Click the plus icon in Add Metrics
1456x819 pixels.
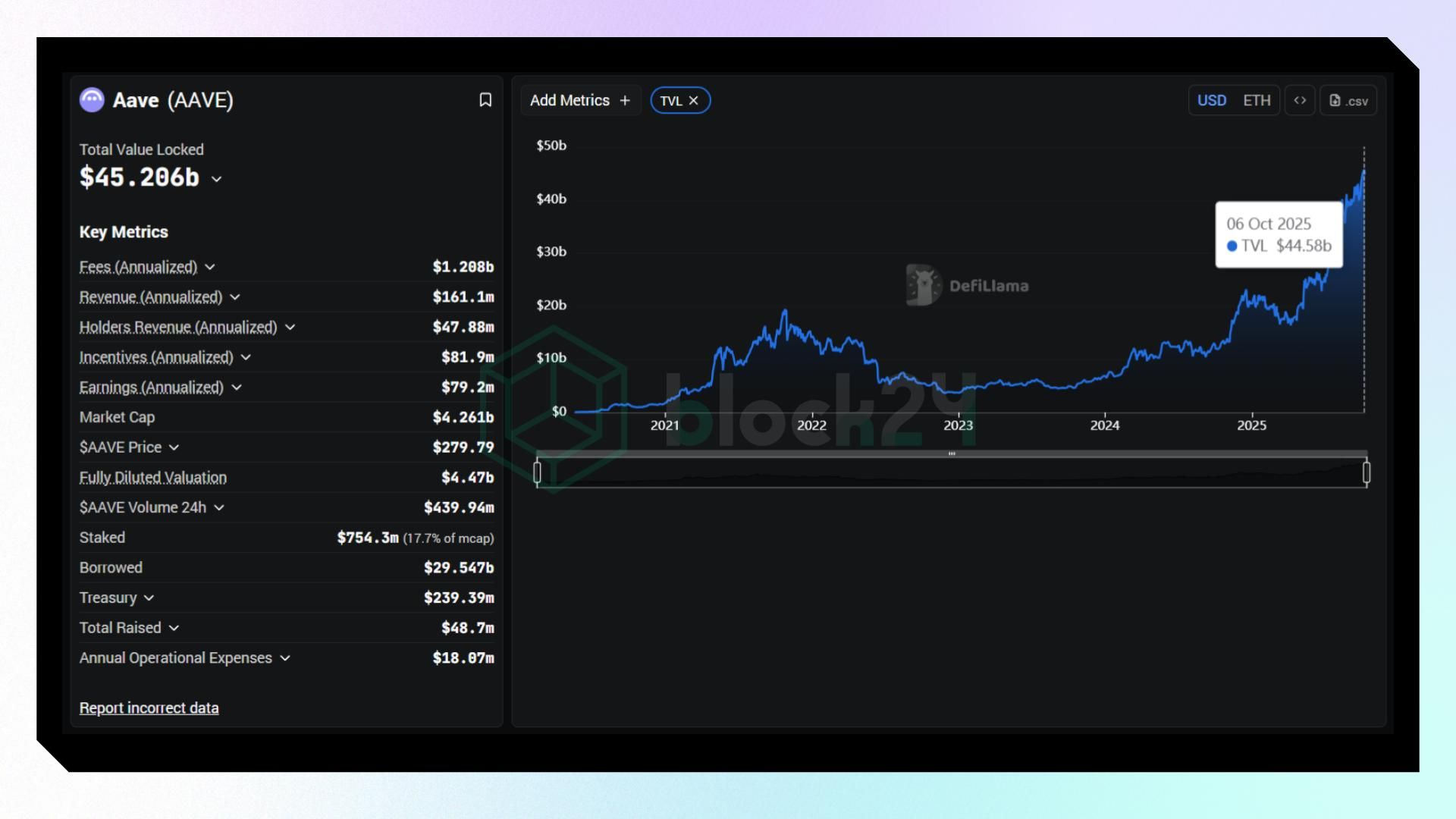[625, 100]
